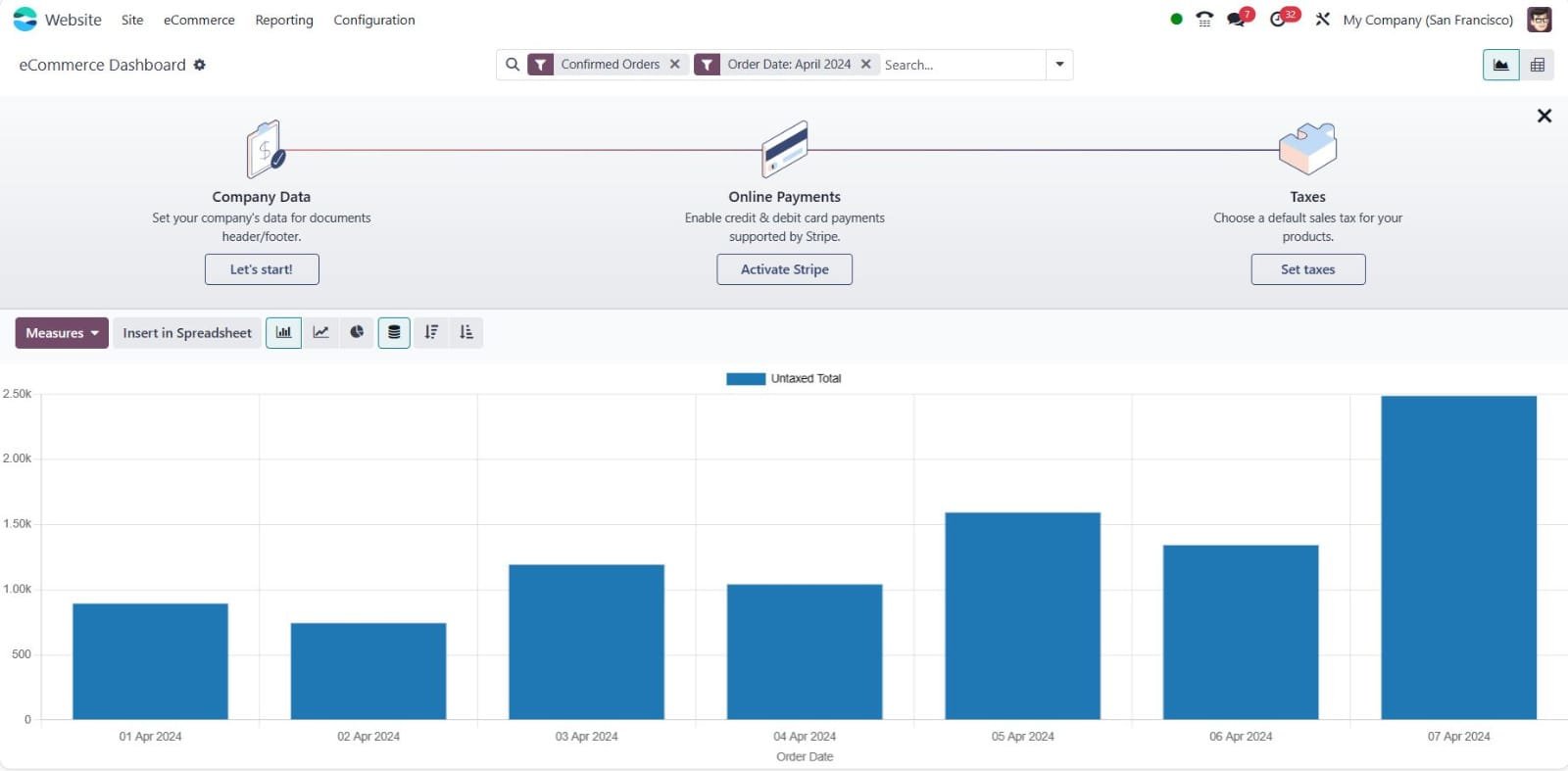Open the activities clock icon

click(x=1278, y=20)
